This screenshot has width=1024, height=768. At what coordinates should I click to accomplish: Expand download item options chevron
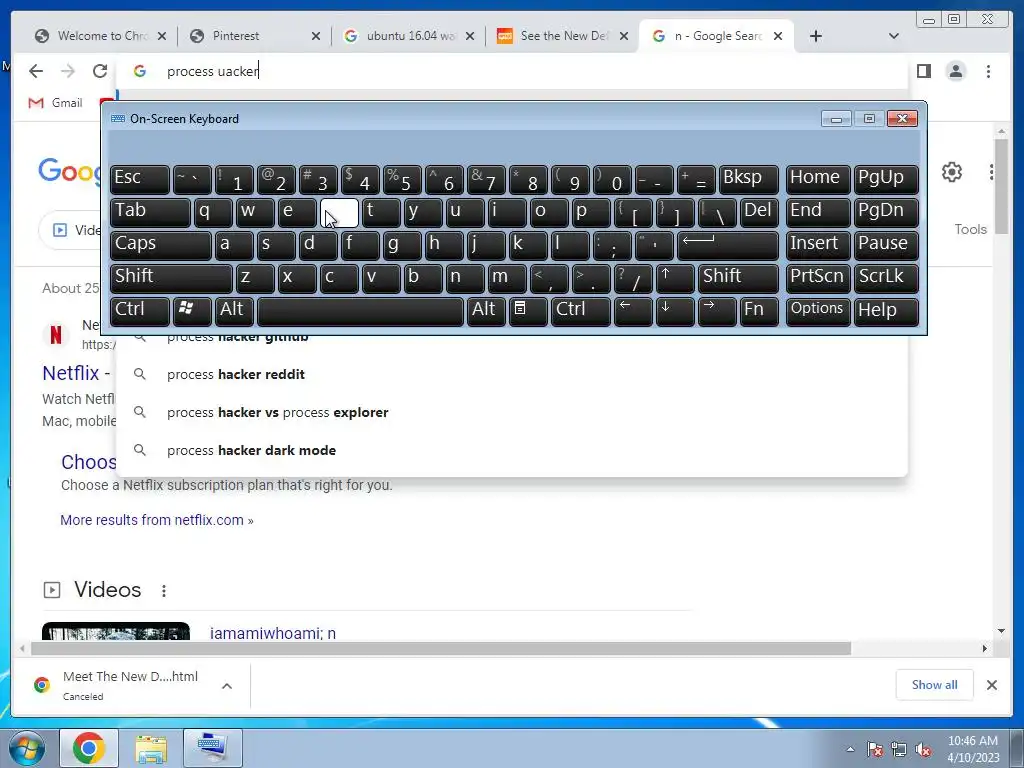click(x=227, y=686)
